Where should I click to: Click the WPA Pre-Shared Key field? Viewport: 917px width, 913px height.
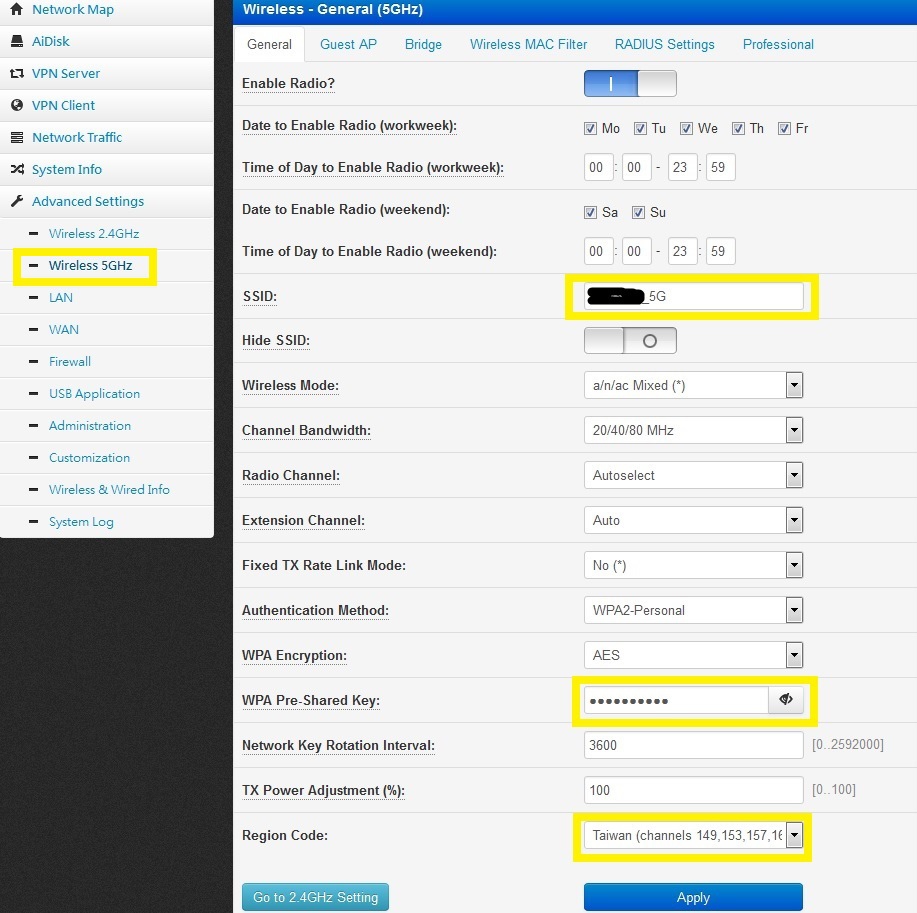tap(676, 700)
